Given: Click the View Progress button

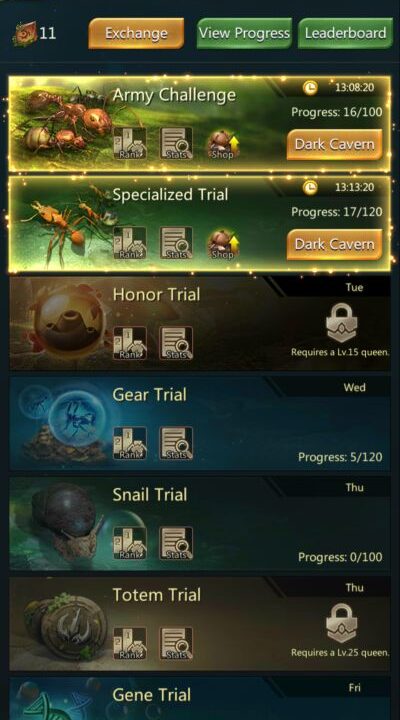Looking at the screenshot, I should (244, 33).
